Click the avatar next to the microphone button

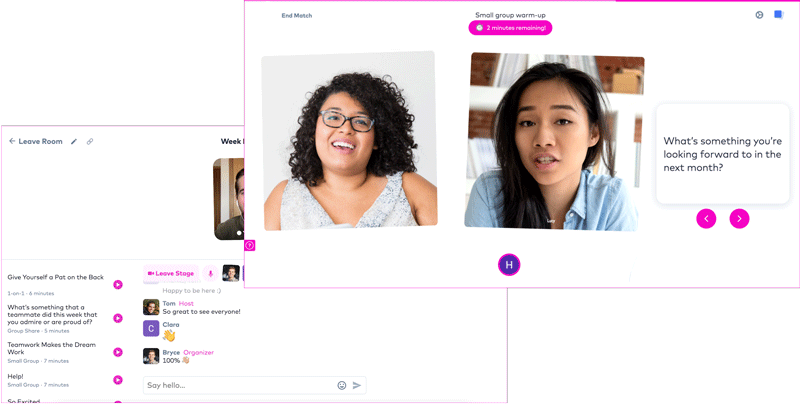point(231,273)
